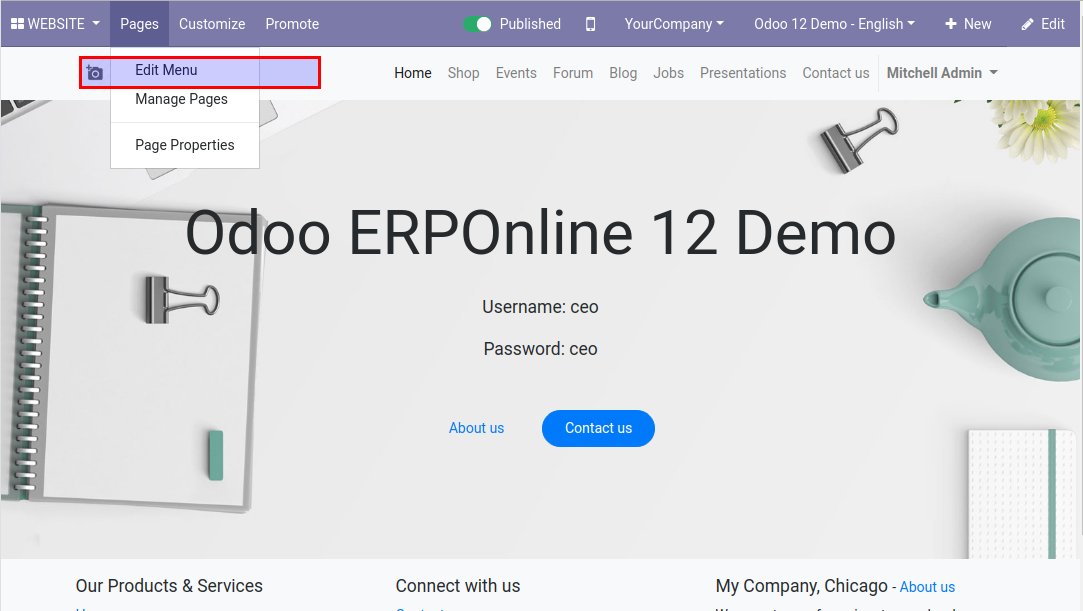
Task: Select Page Properties menu entry
Action: 184,145
